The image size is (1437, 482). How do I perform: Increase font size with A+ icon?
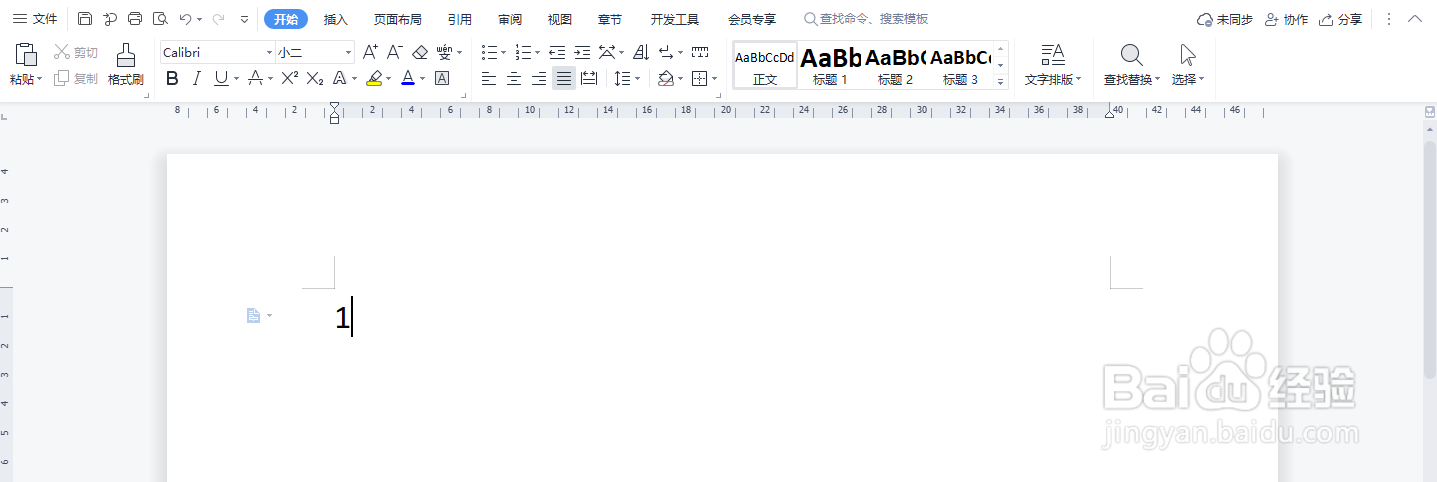[x=370, y=52]
